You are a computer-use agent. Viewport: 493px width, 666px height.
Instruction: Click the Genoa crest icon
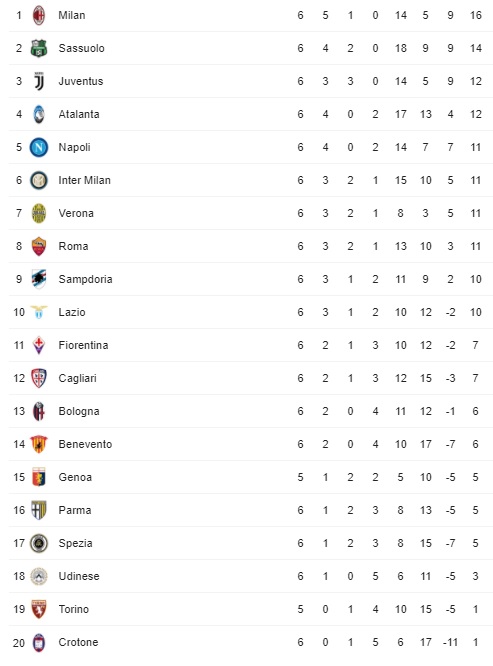[39, 477]
